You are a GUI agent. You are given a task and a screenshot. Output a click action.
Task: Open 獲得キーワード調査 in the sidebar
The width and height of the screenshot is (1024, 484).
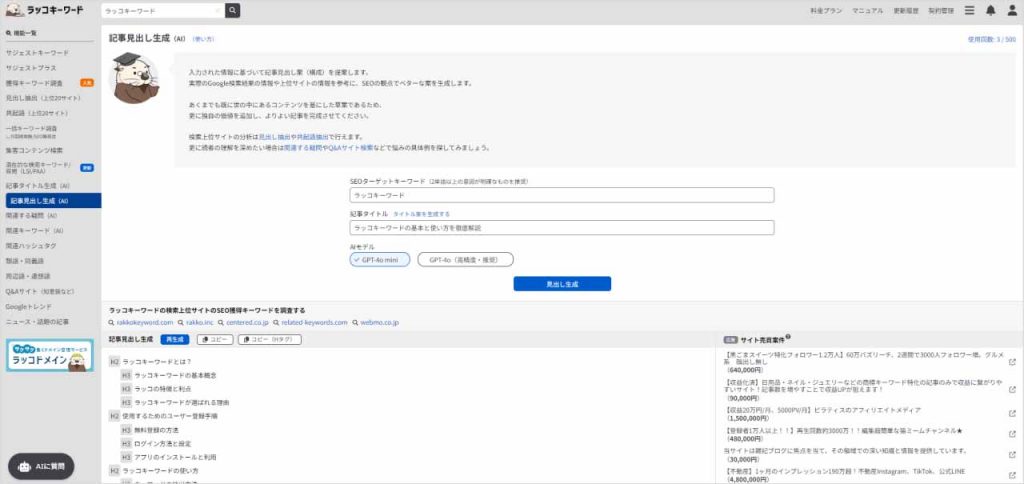34,83
